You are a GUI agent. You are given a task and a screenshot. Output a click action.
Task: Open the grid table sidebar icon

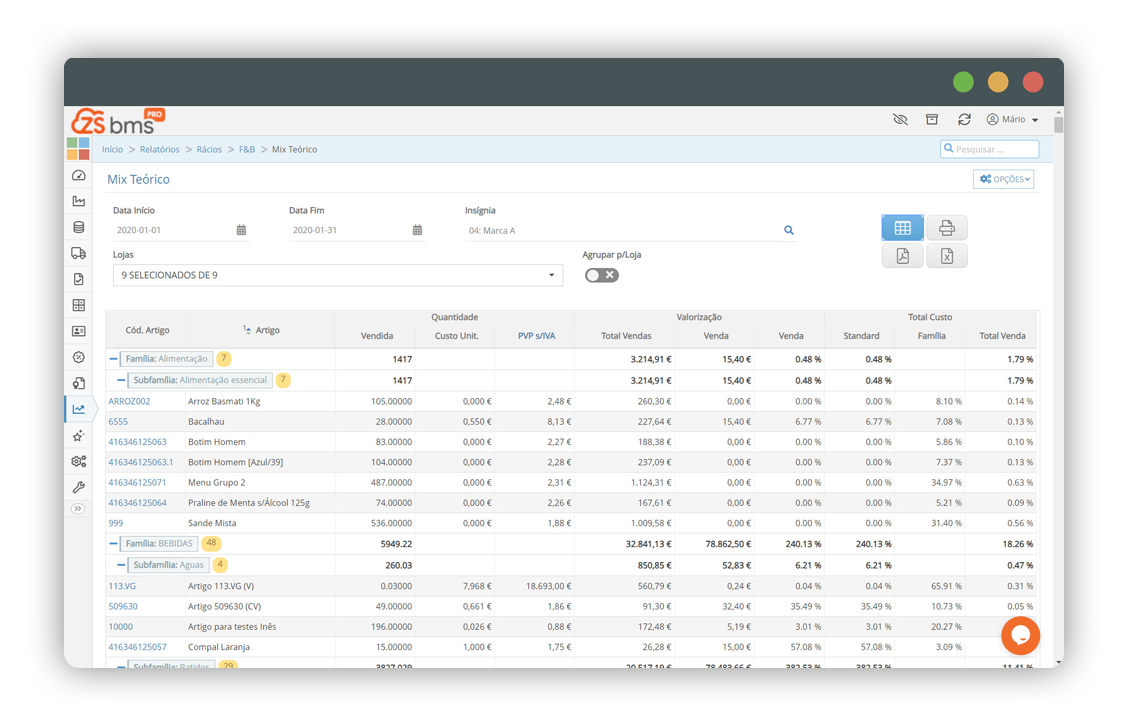pyautogui.click(x=79, y=305)
